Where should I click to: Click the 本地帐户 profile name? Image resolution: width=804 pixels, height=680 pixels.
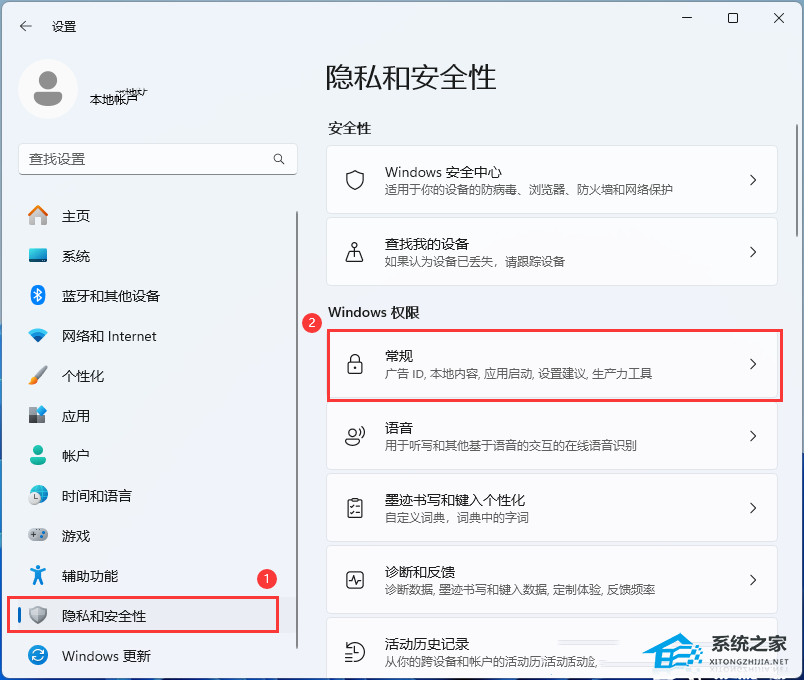tap(114, 98)
